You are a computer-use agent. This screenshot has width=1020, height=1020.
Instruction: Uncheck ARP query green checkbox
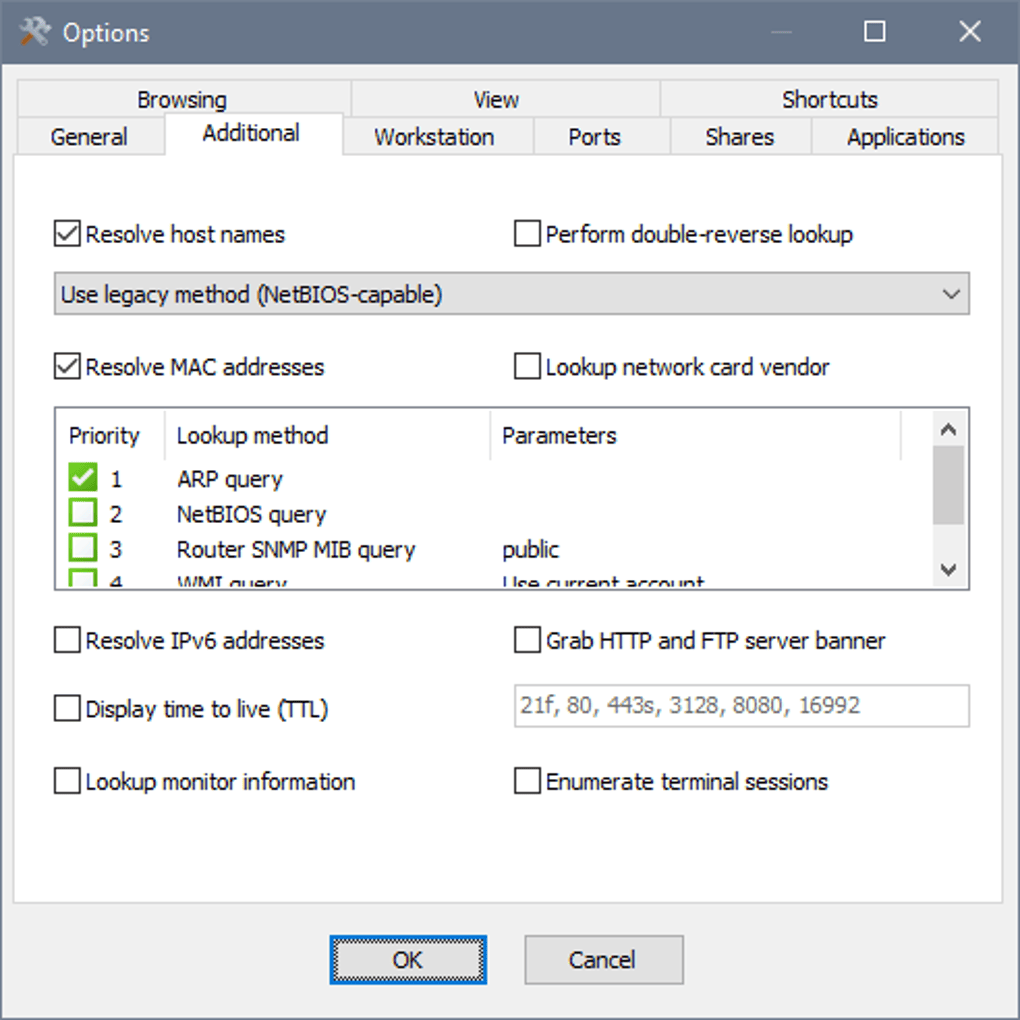pos(83,479)
